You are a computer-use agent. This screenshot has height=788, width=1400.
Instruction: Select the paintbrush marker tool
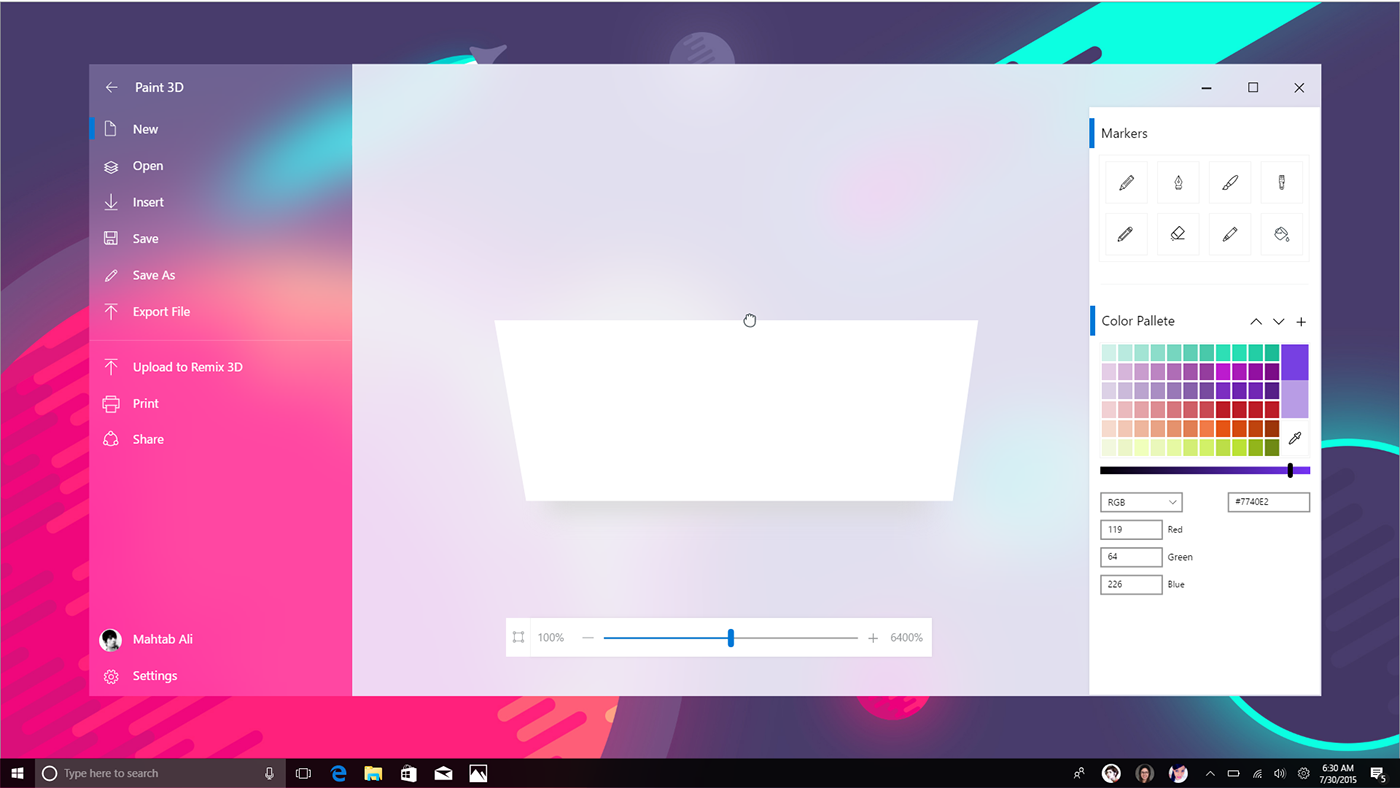coord(1230,183)
